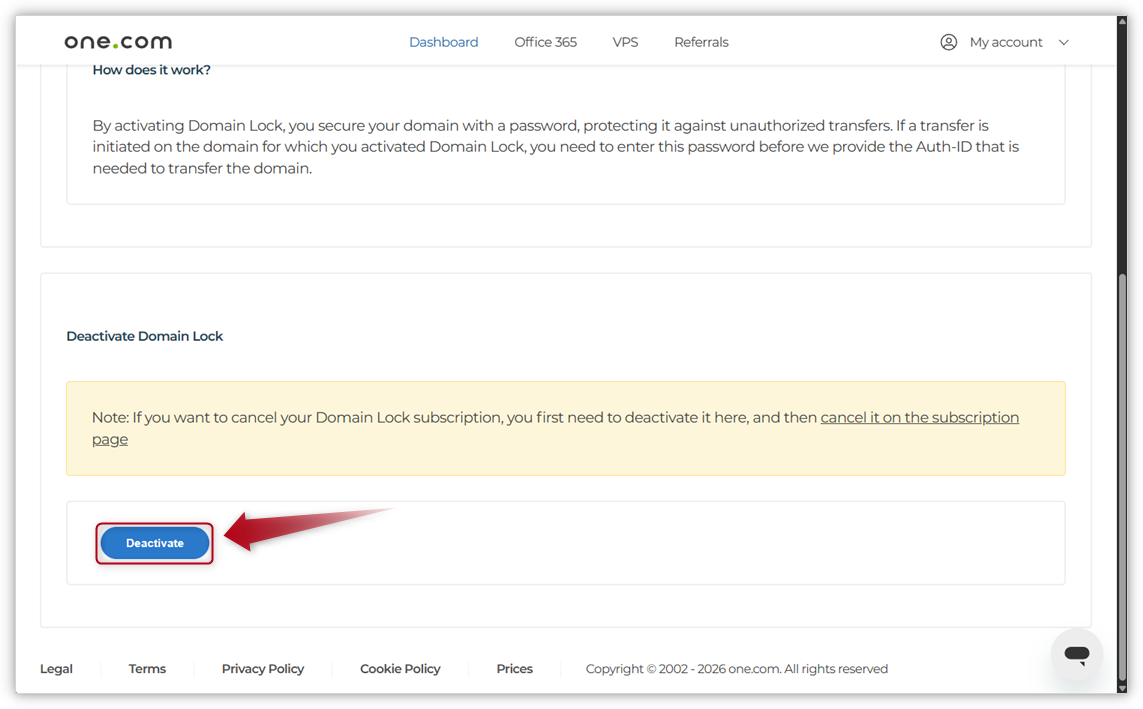Open the Referrals section
This screenshot has height=709, width=1143.
click(x=701, y=42)
